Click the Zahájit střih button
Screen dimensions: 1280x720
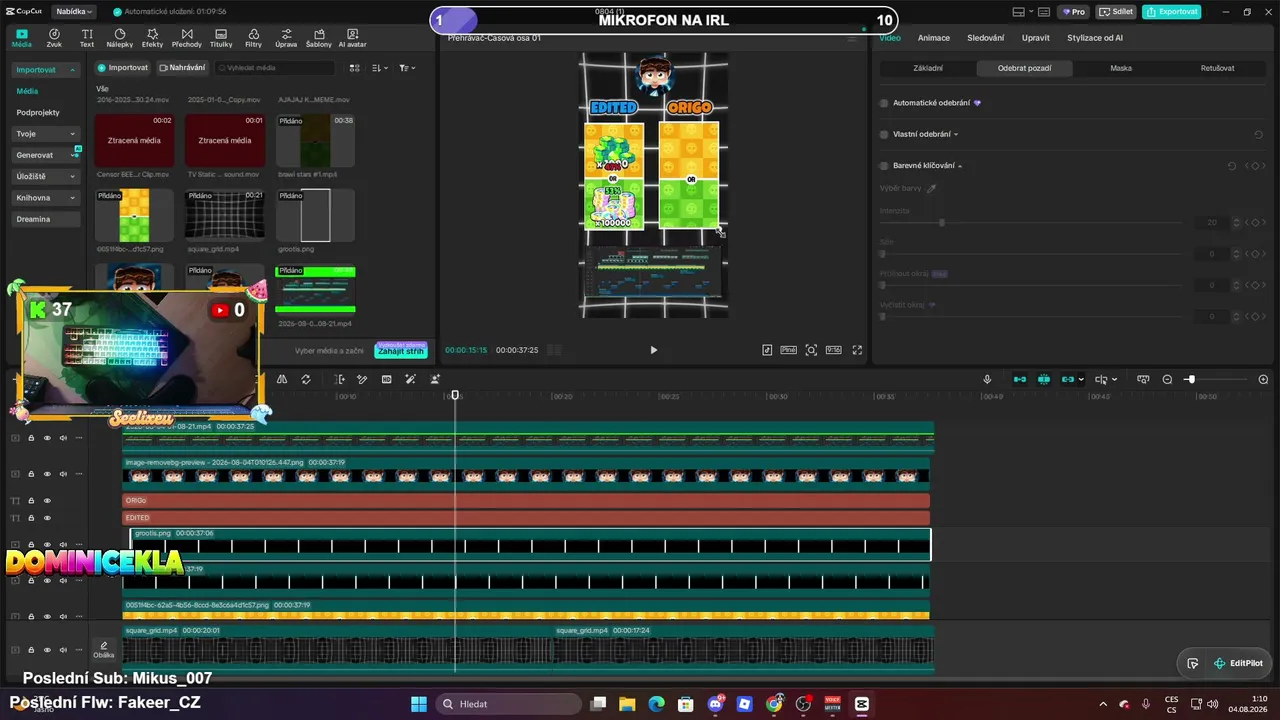pos(401,351)
